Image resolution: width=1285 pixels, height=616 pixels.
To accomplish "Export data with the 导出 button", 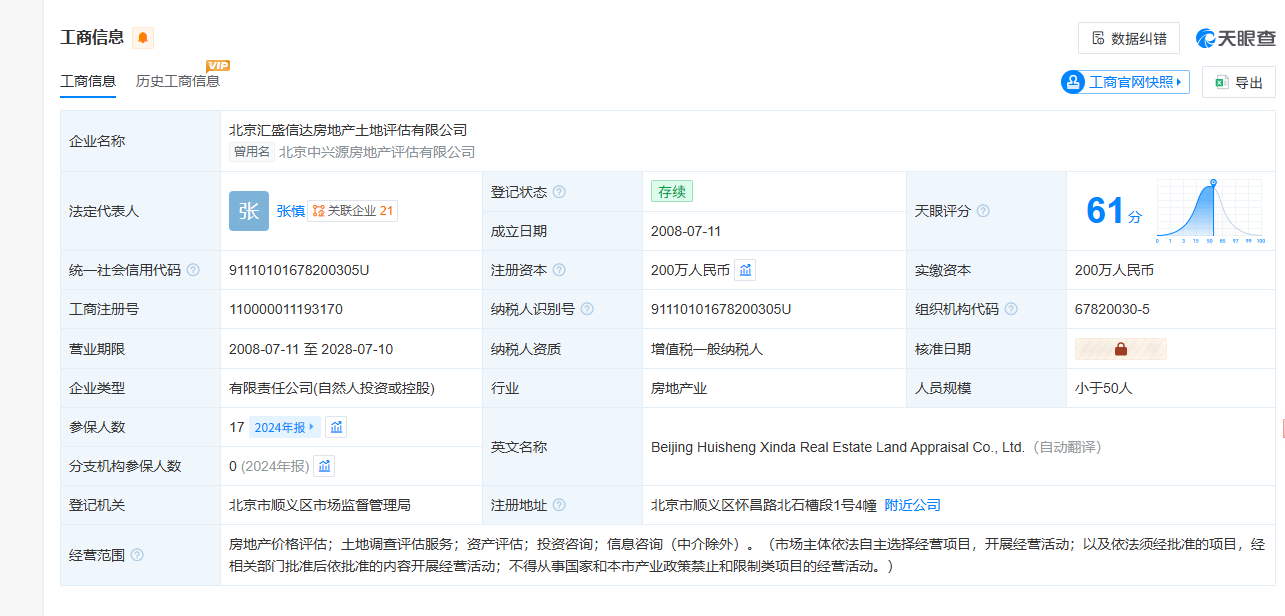I will (1239, 83).
